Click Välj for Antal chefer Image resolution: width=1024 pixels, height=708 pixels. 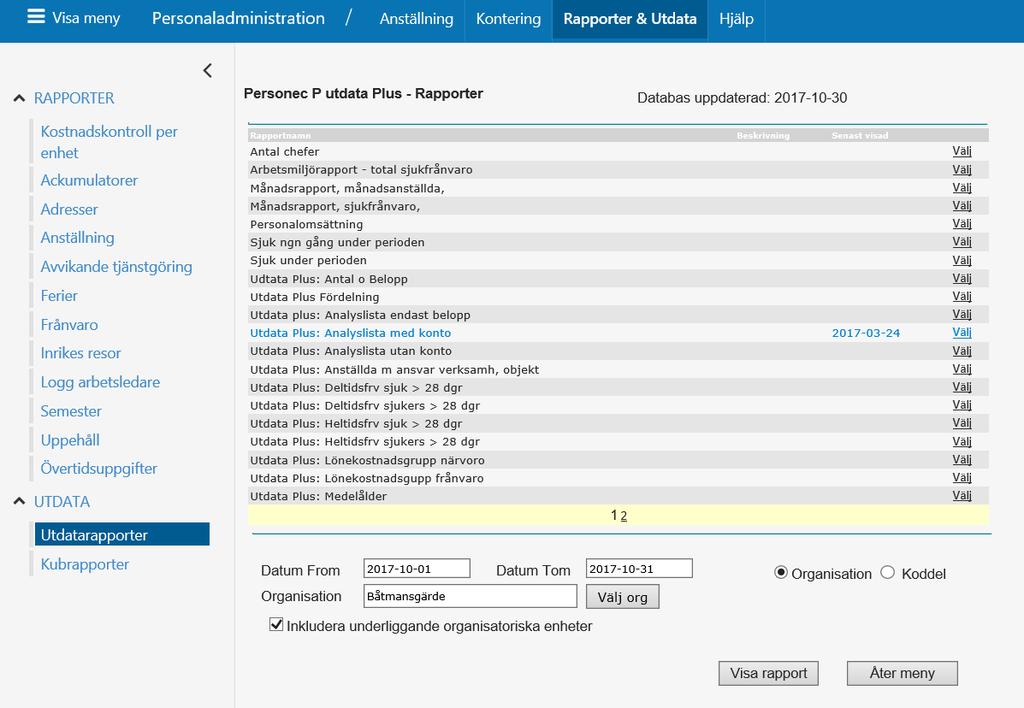point(961,152)
